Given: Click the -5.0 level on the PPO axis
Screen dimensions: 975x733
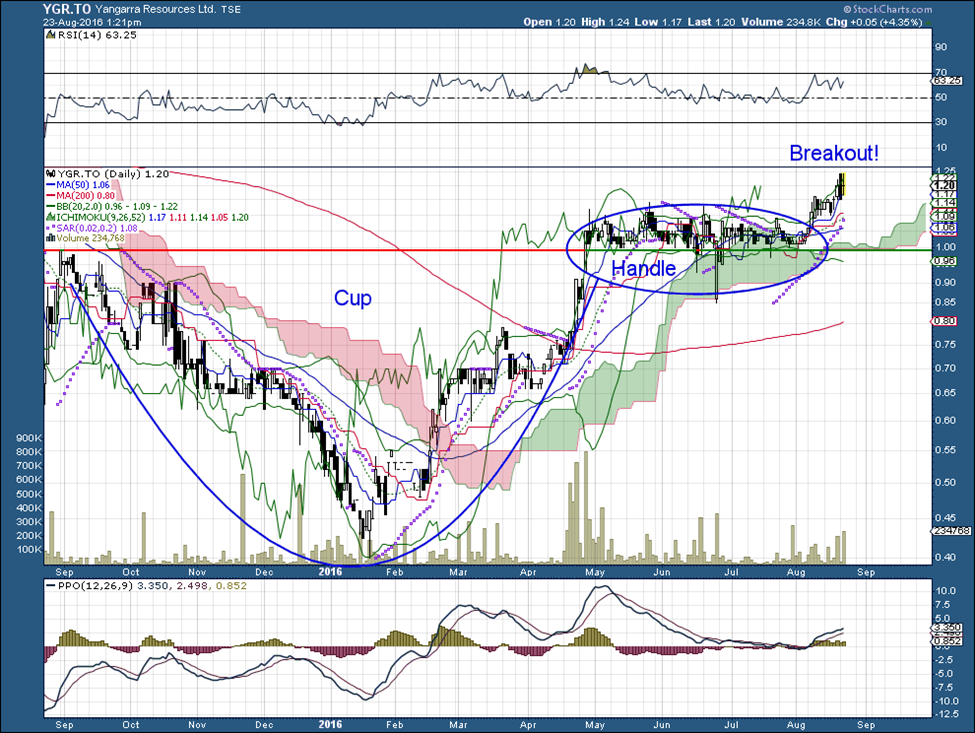Looking at the screenshot, I should (x=946, y=674).
